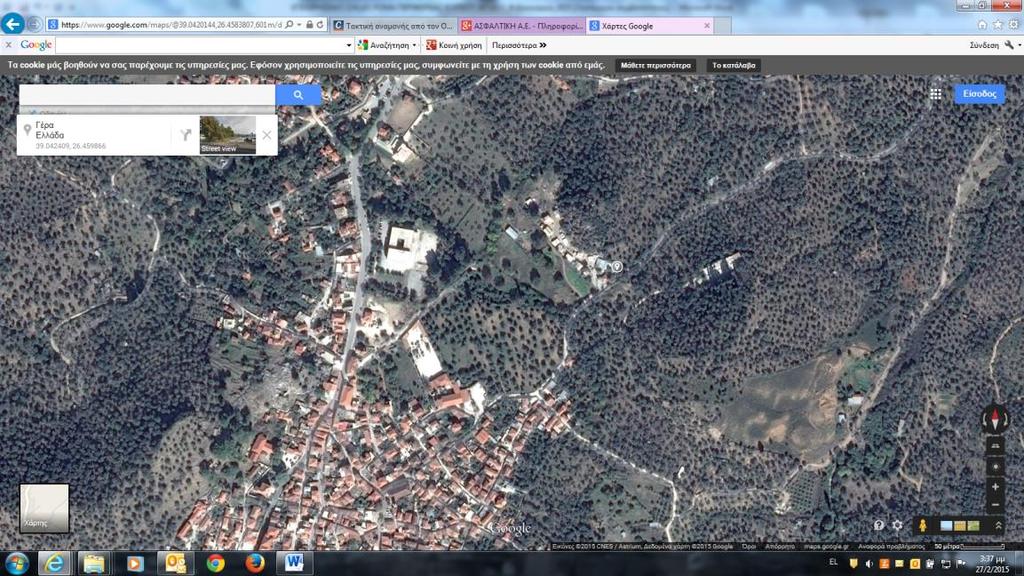Select the yellow Pegman street view icon
The image size is (1024, 576).
pos(923,525)
